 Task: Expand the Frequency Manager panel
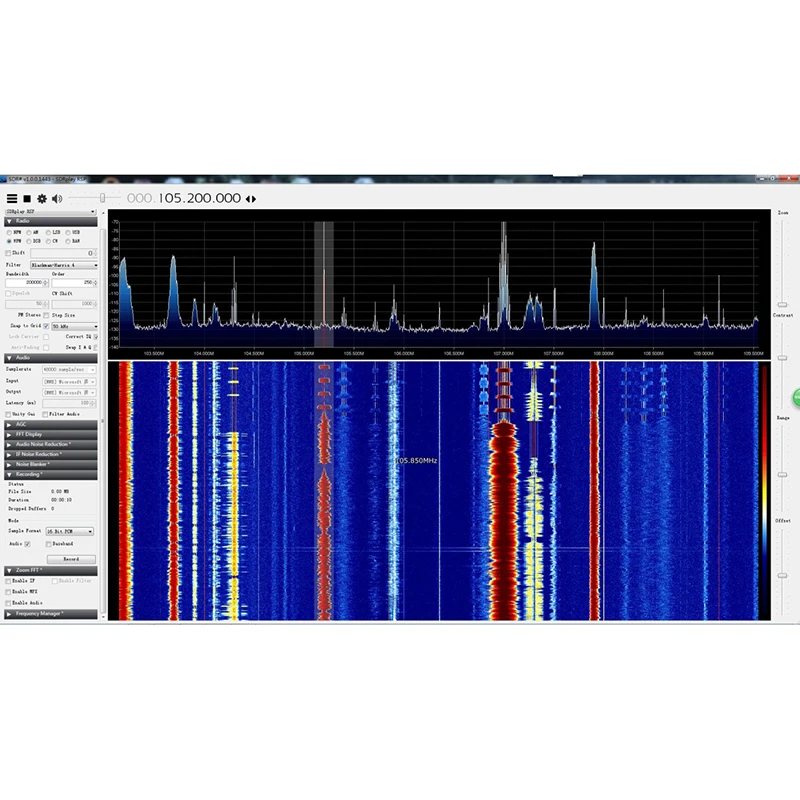(x=51, y=614)
